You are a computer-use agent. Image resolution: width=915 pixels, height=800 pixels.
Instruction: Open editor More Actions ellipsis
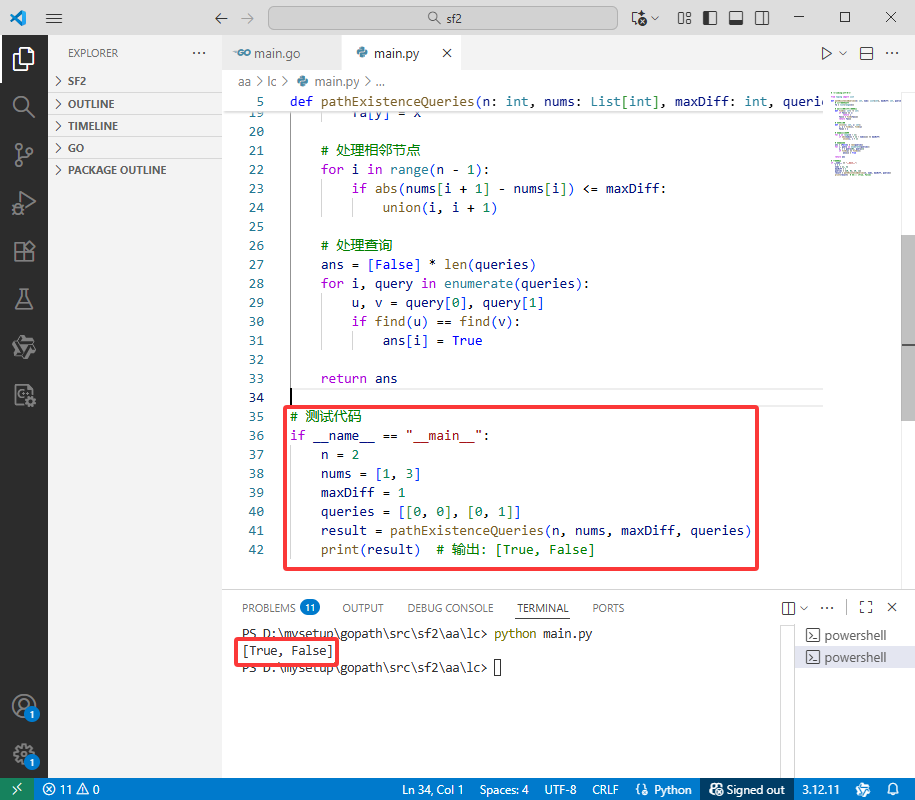(x=892, y=53)
